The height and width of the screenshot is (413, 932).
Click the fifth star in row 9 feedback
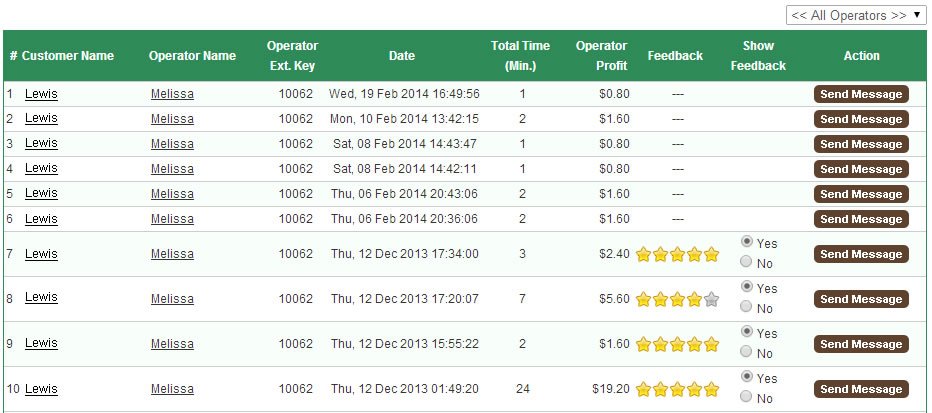tap(712, 344)
